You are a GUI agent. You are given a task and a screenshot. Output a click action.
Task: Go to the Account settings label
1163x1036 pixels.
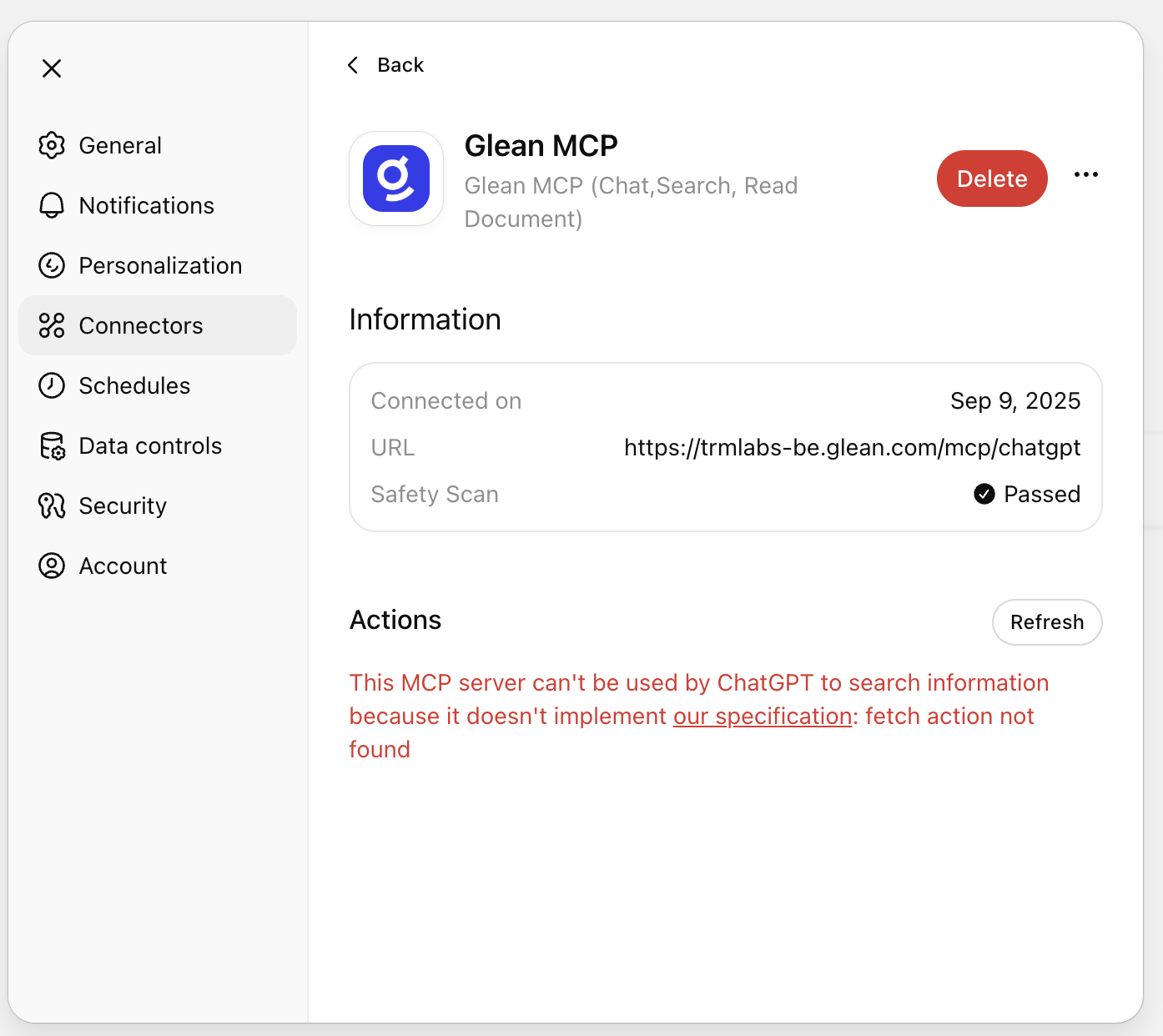point(123,566)
